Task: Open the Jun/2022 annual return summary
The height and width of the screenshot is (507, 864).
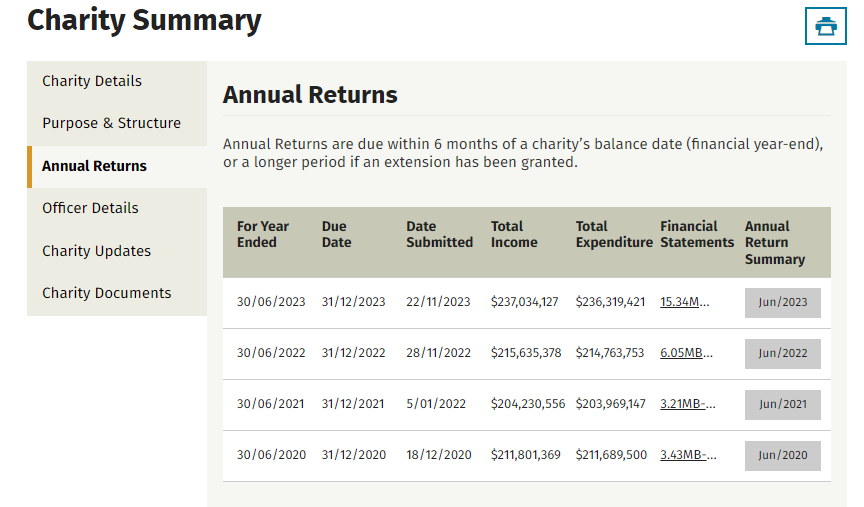Action: (x=782, y=353)
